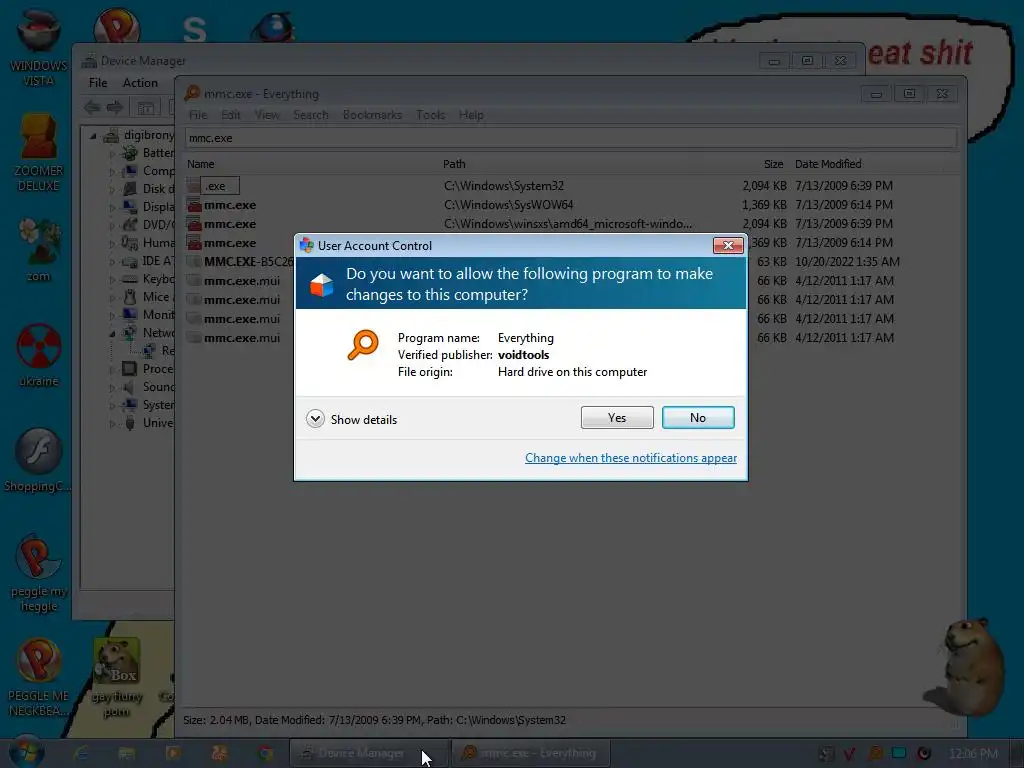Select Mice device category icon
The width and height of the screenshot is (1024, 768).
click(x=130, y=297)
